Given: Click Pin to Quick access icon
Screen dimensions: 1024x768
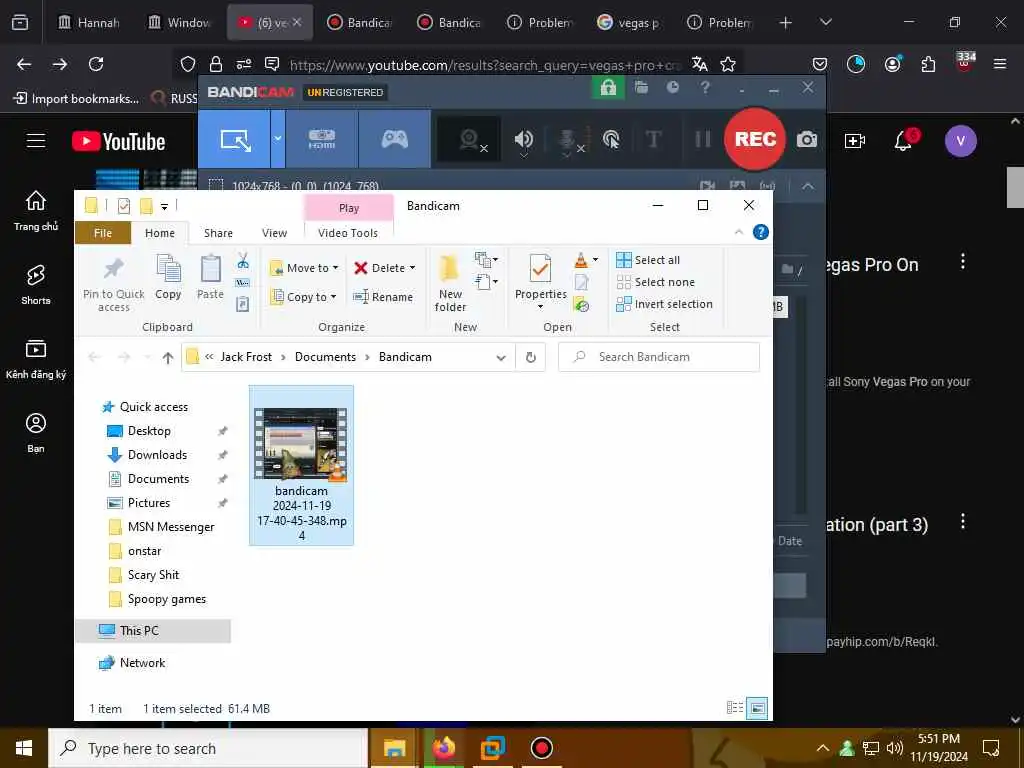Looking at the screenshot, I should (x=114, y=283).
